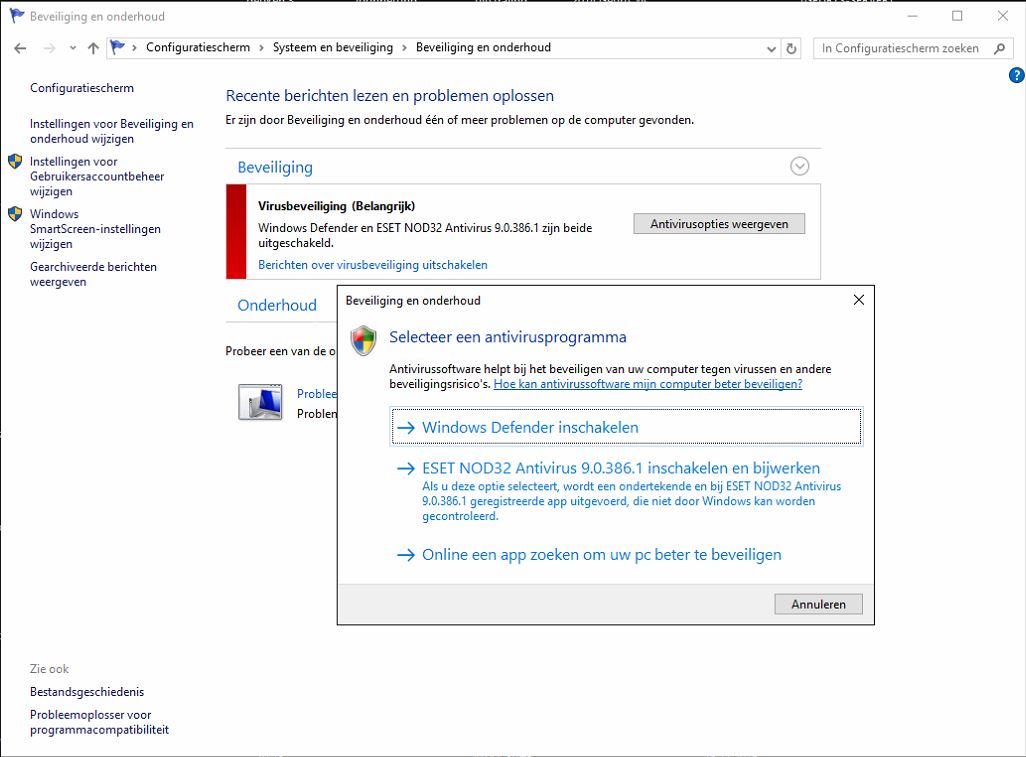Minimize the Beveiliging en onderhoud window
The height and width of the screenshot is (757, 1026).
pyautogui.click(x=913, y=16)
